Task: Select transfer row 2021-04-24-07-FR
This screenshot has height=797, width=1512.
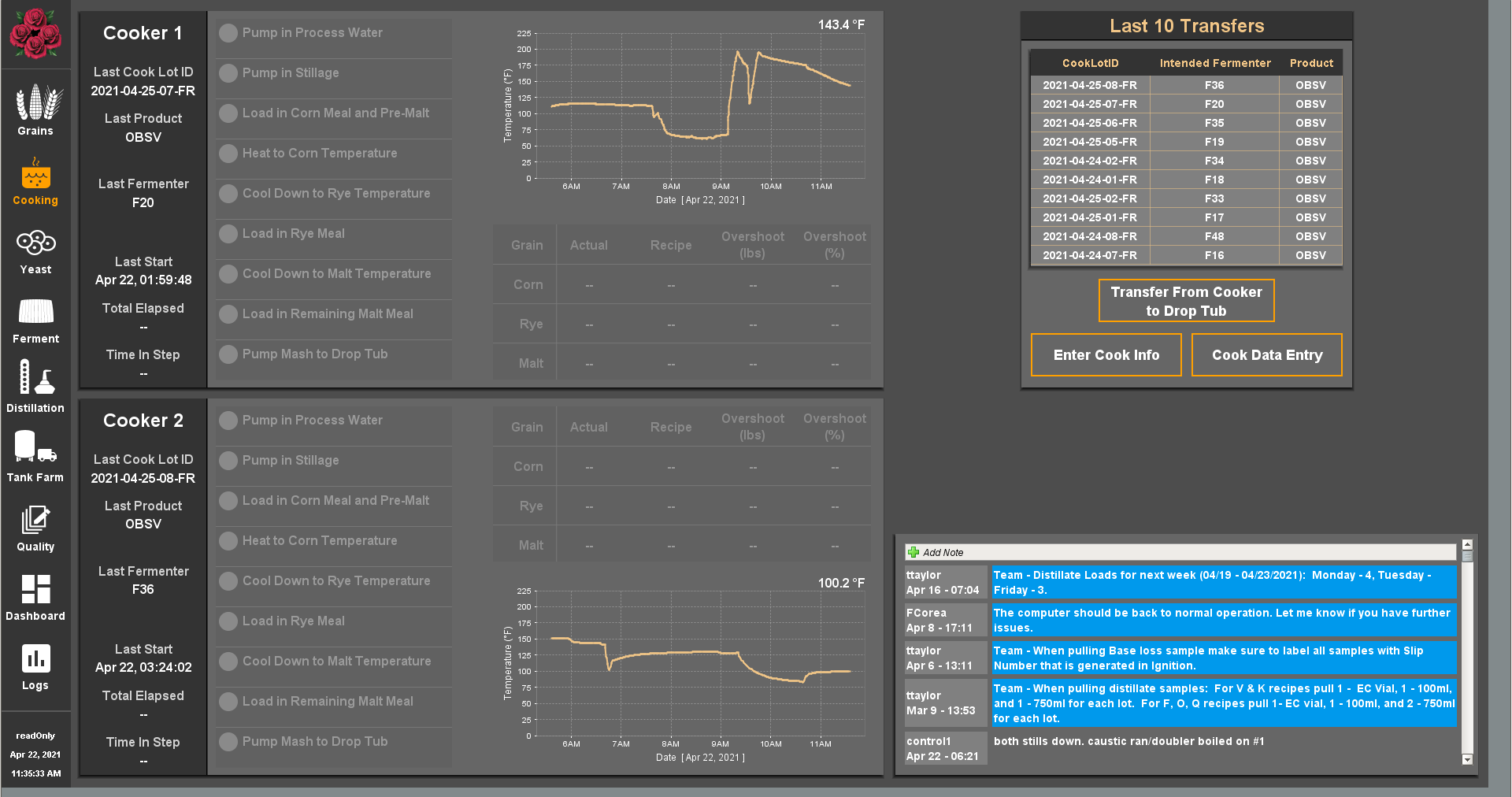Action: pyautogui.click(x=1186, y=255)
